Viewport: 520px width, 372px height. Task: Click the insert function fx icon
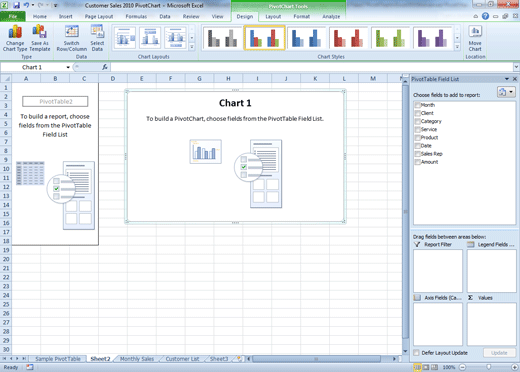pyautogui.click(x=105, y=67)
